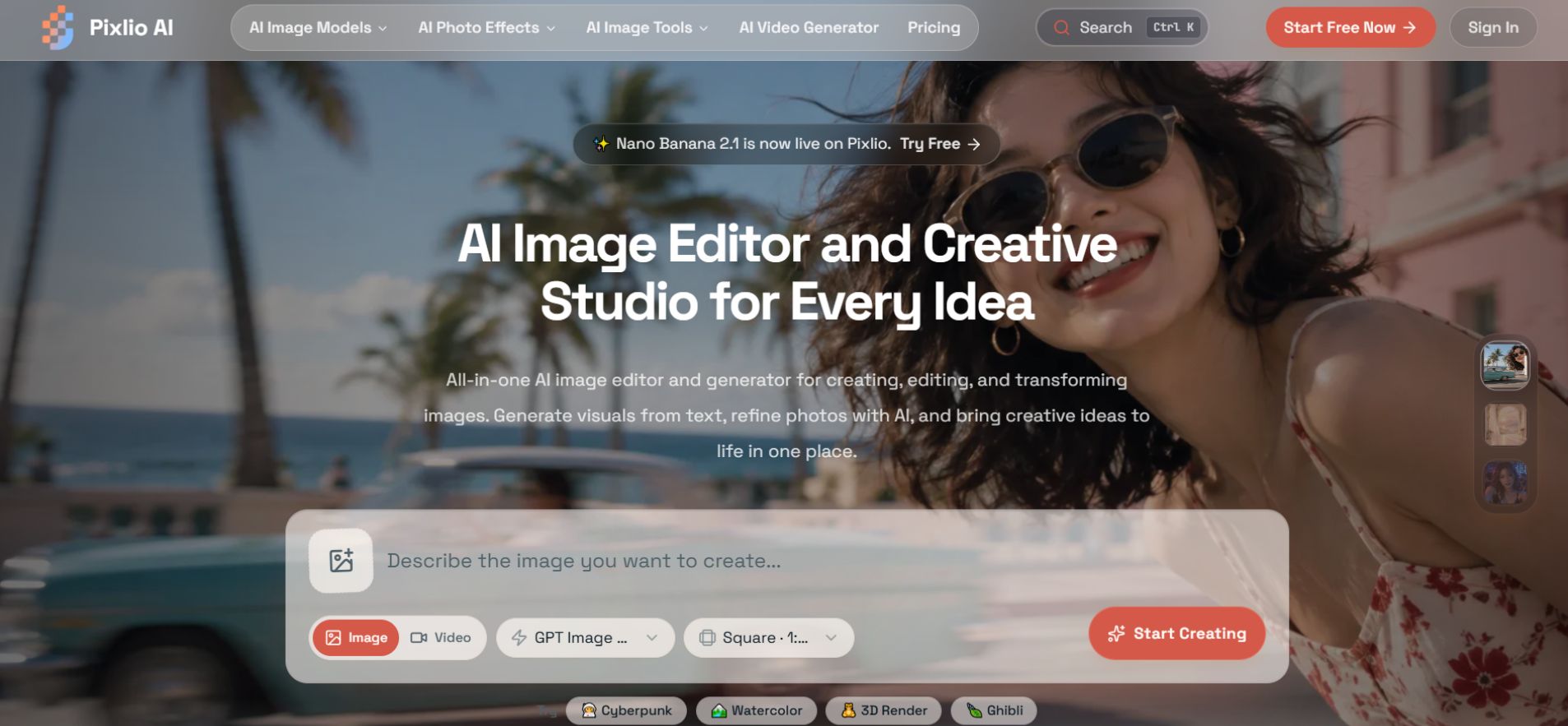Go to the Pricing page
Screen dimensions: 1568x726
[x=934, y=28]
